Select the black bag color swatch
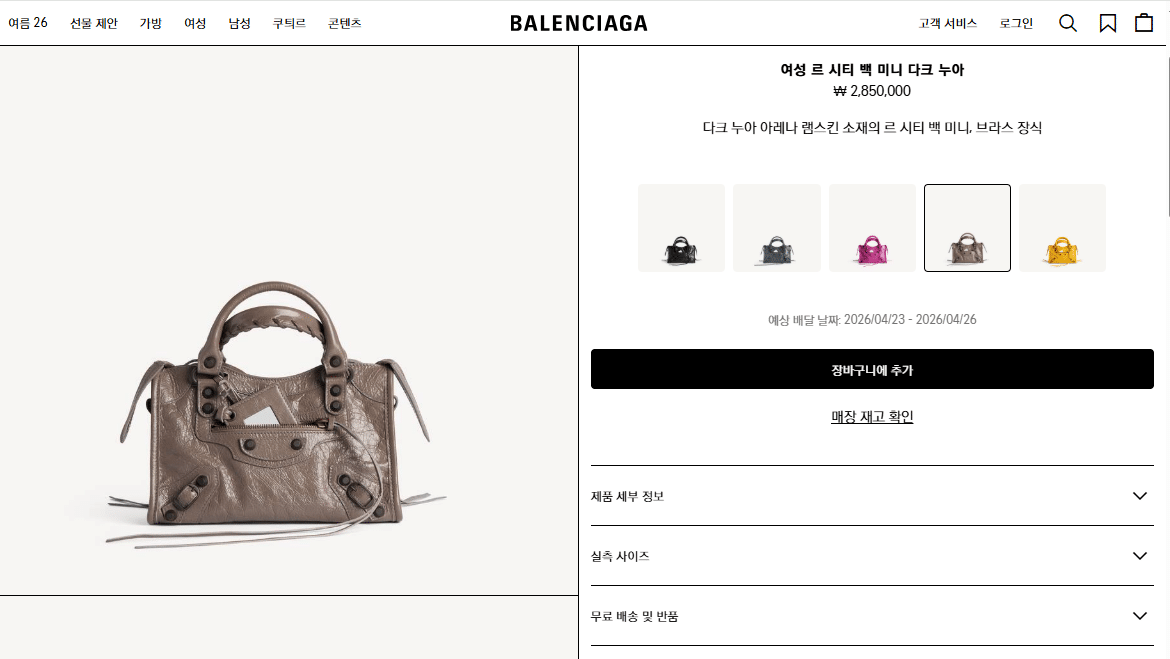Viewport: 1170px width, 659px height. point(681,228)
